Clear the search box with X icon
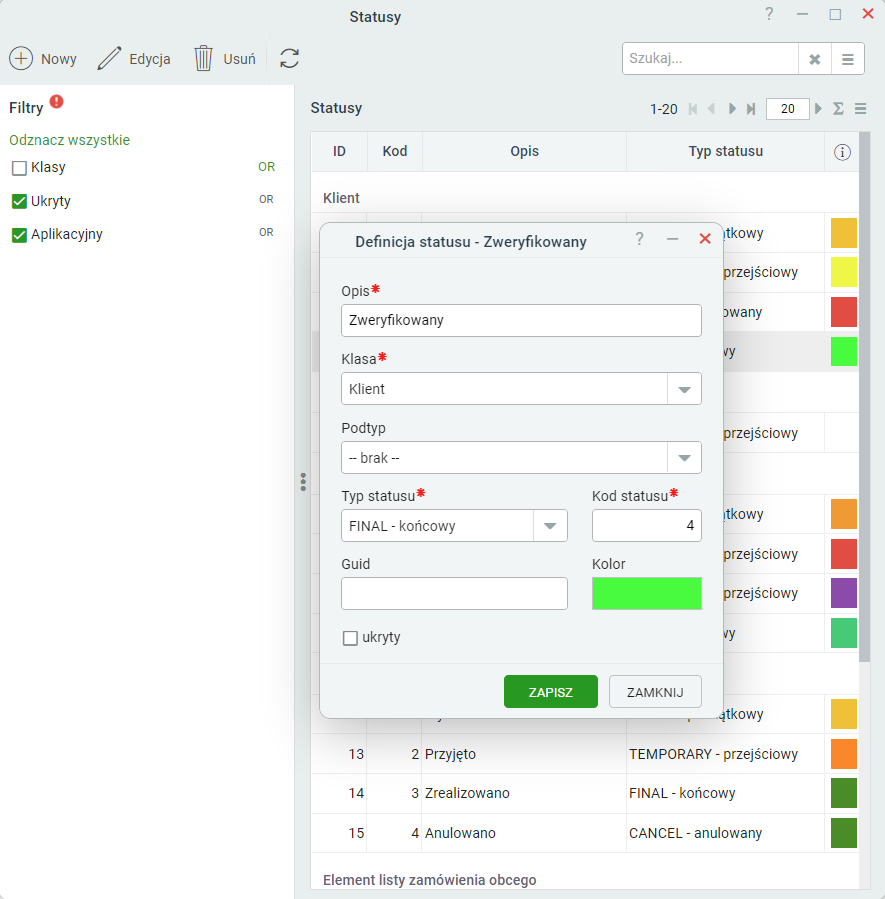Image resolution: width=885 pixels, height=899 pixels. click(x=814, y=58)
